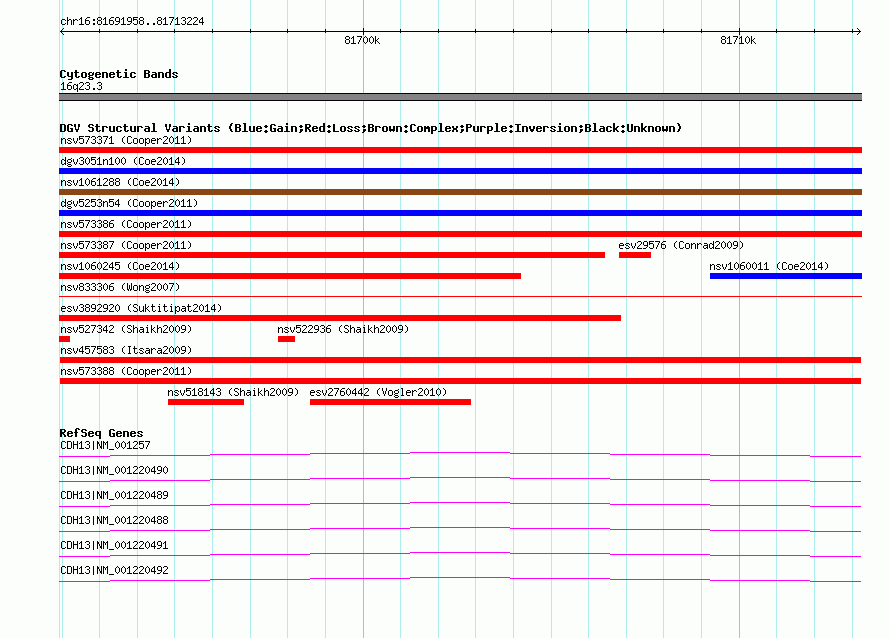This screenshot has height=638, width=890.
Task: Click the 81700k ruler tick label
Action: click(x=362, y=40)
